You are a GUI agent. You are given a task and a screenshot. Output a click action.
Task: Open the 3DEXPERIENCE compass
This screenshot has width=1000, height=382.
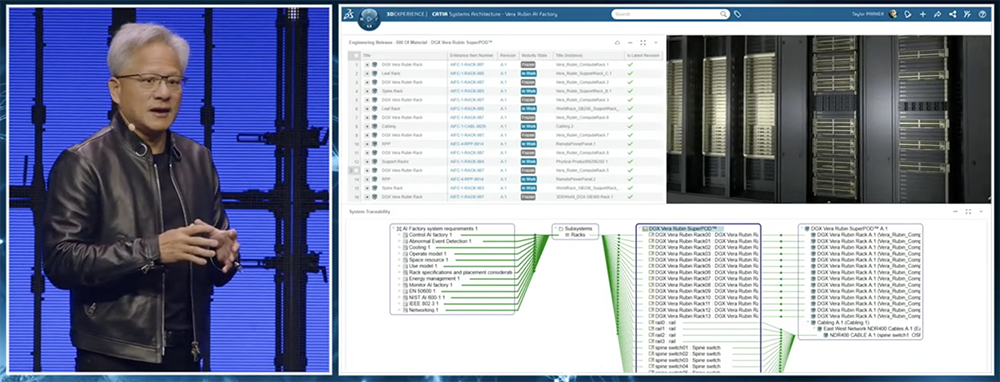point(369,18)
